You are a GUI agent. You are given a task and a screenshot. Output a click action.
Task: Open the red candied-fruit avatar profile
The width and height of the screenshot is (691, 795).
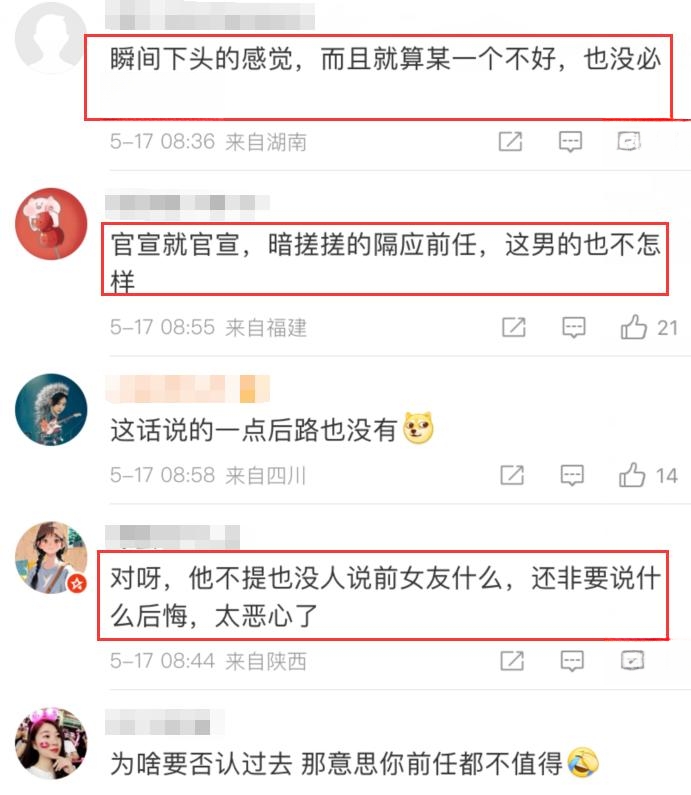coord(51,224)
